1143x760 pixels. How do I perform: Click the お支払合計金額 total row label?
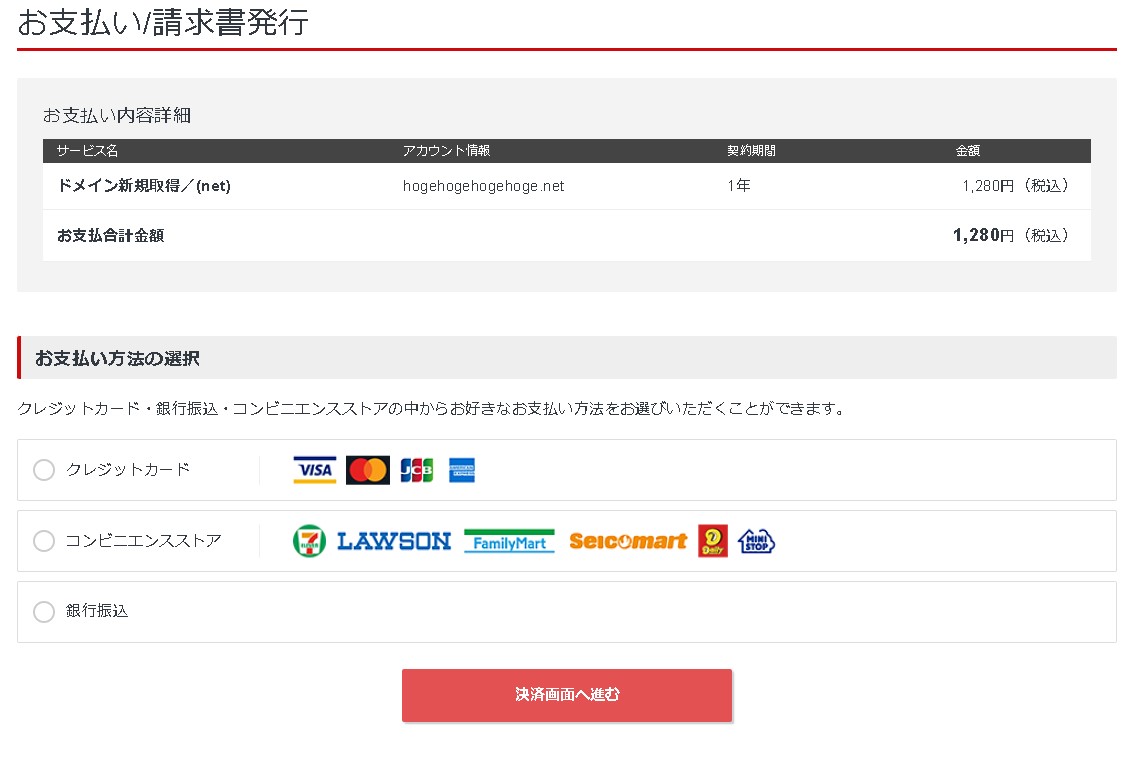tap(110, 236)
